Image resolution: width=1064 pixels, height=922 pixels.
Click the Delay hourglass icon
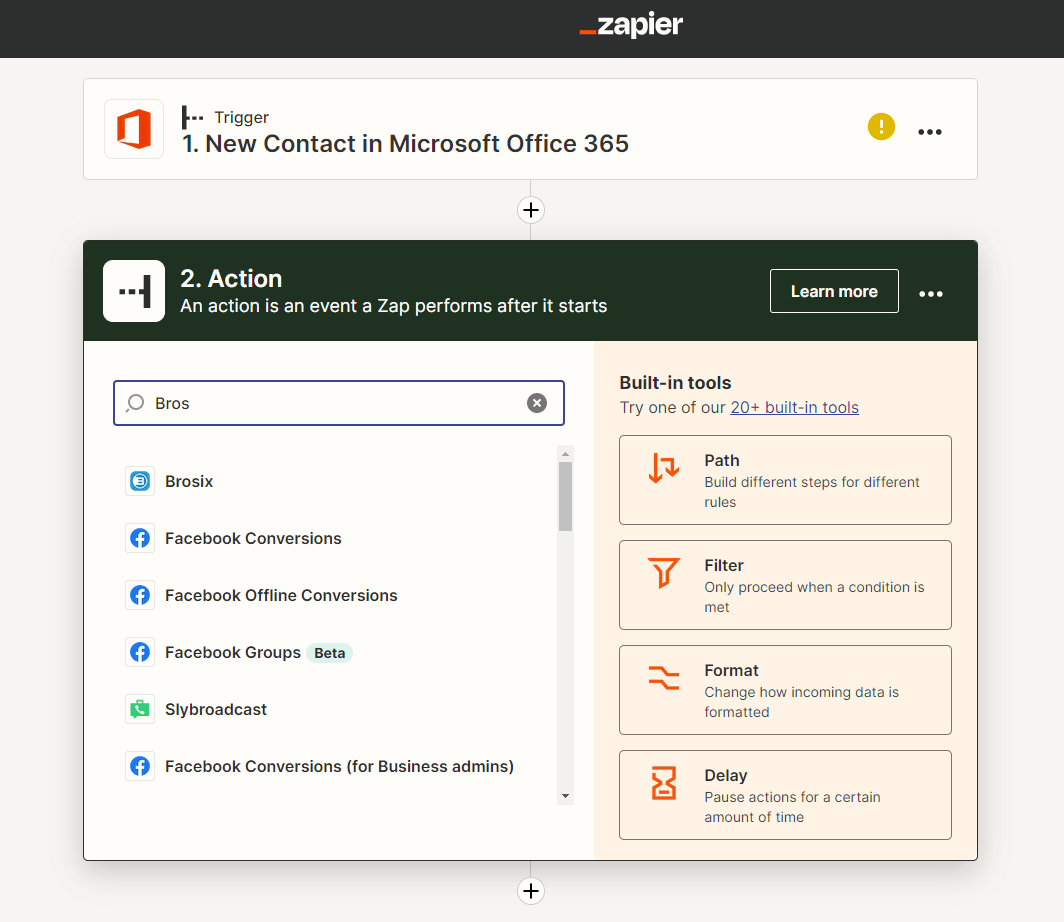point(664,783)
